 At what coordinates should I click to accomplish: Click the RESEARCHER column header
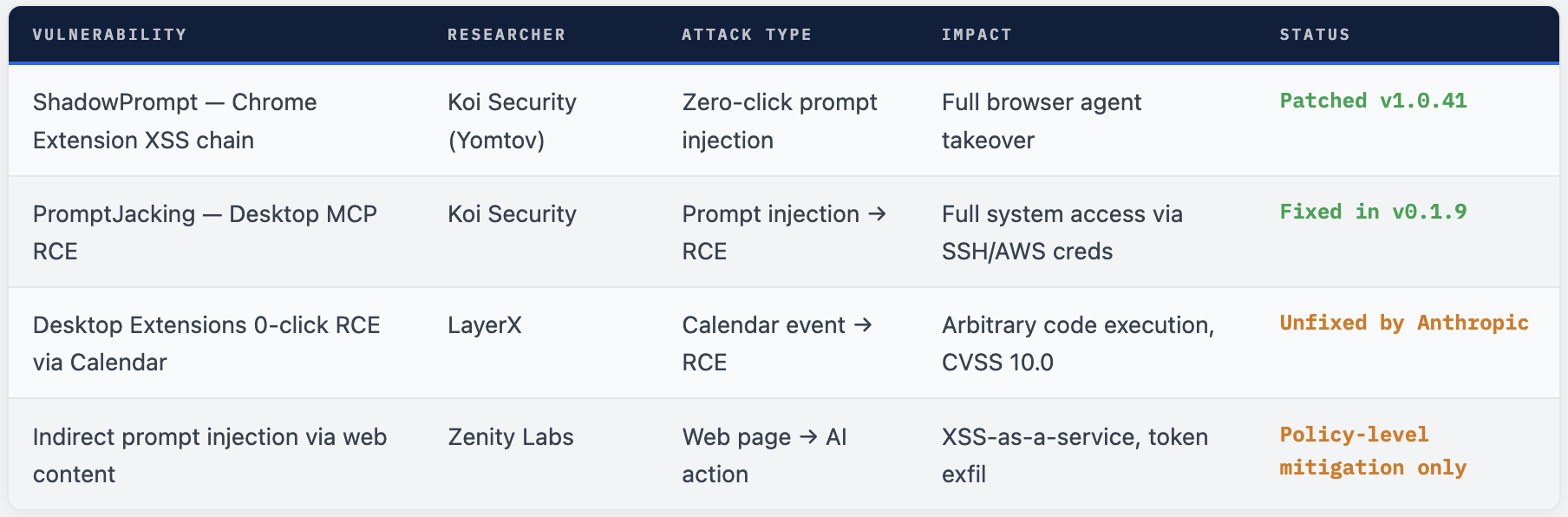(506, 35)
